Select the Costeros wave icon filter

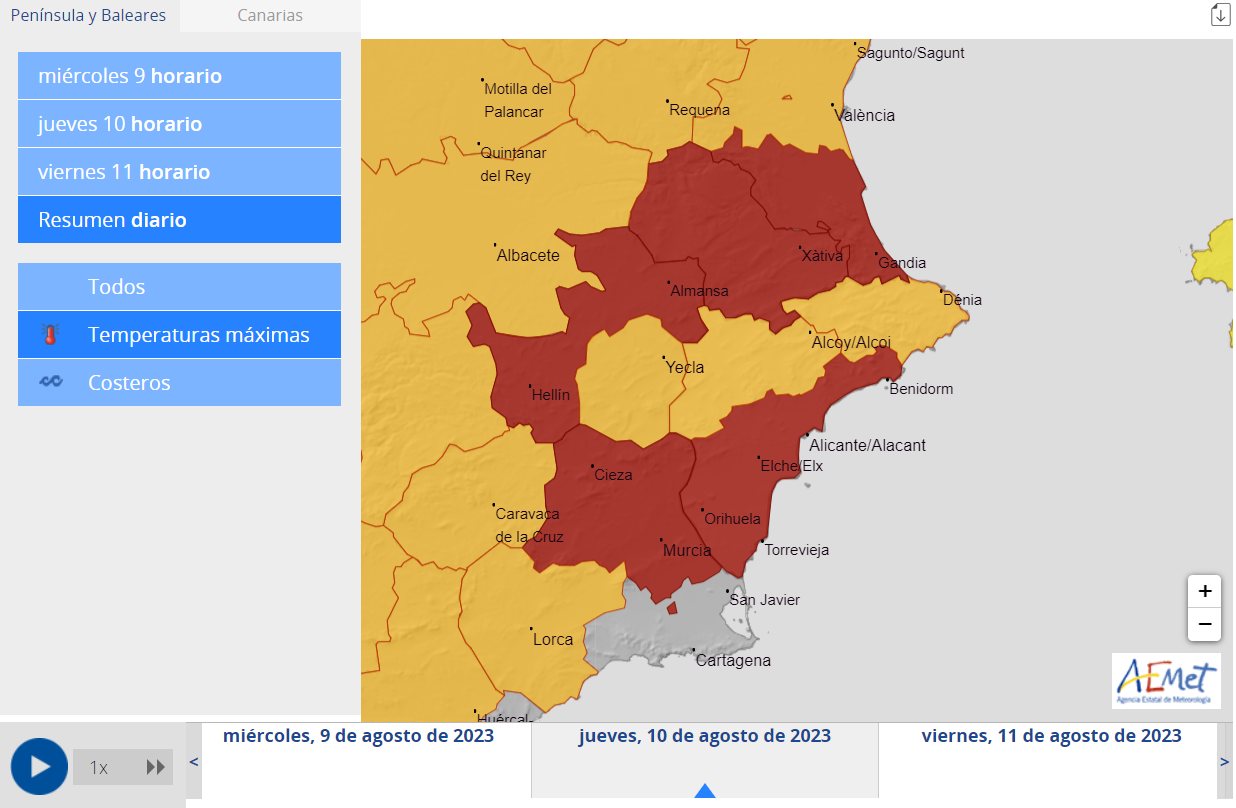coord(179,383)
